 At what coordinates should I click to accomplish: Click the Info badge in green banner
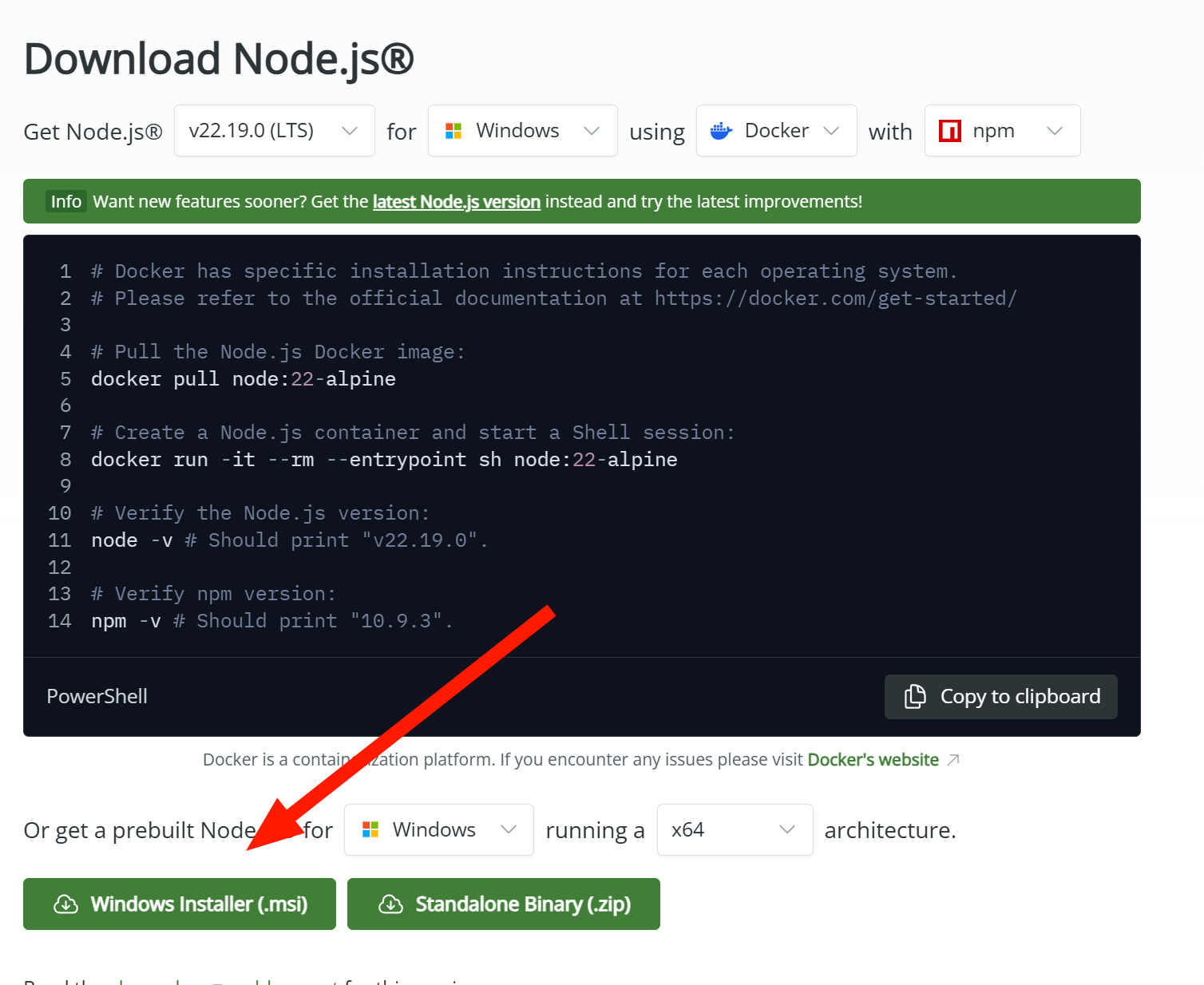point(66,202)
